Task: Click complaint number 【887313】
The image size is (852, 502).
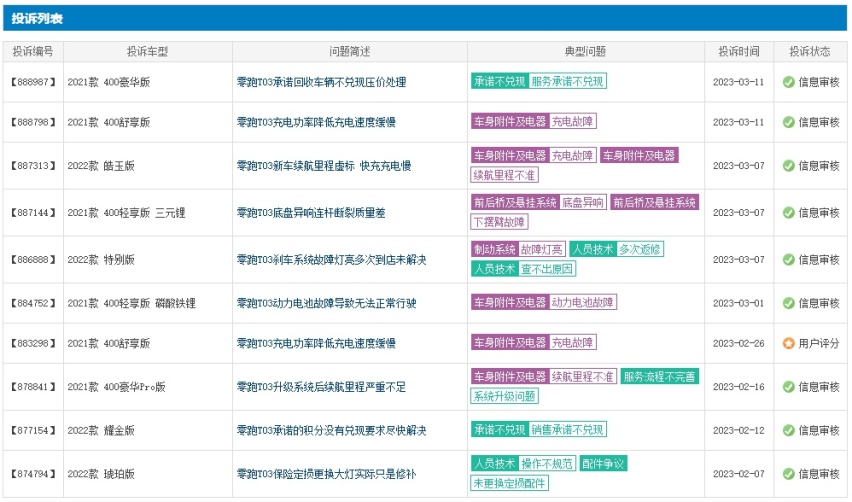Action: (33, 166)
